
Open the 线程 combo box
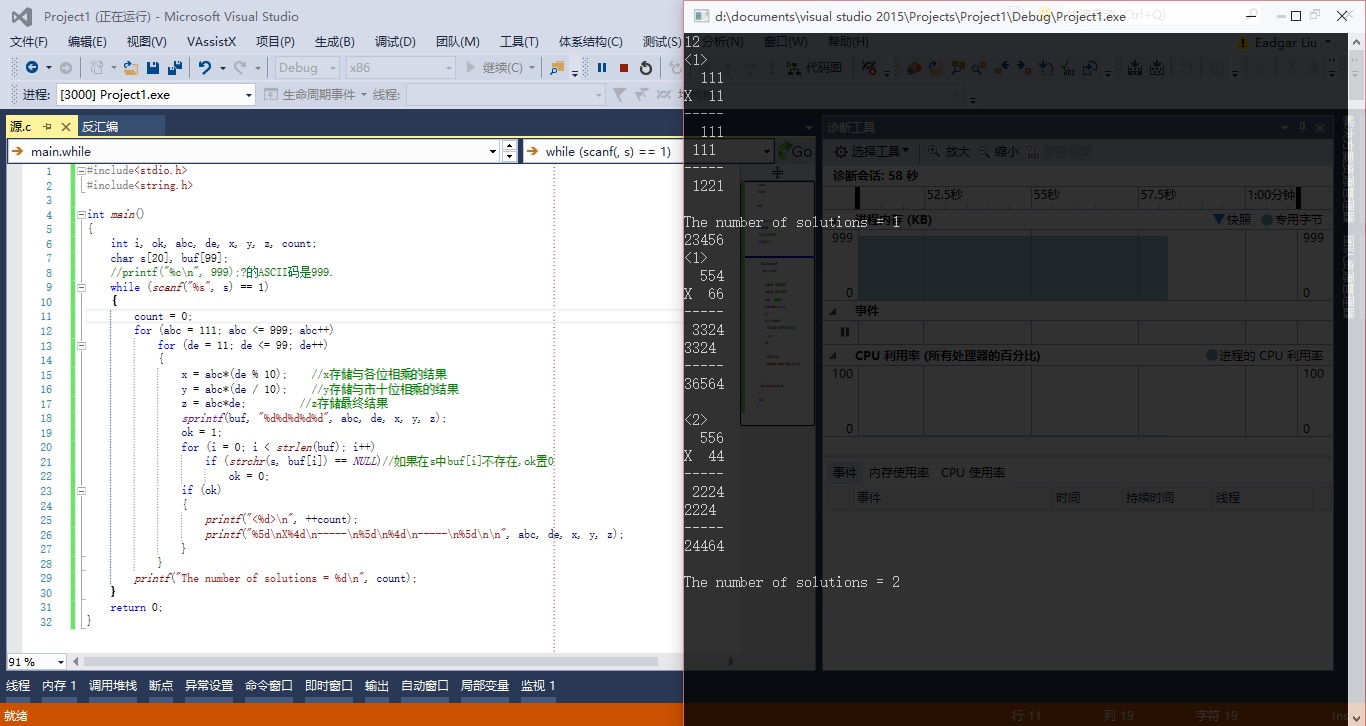click(505, 94)
